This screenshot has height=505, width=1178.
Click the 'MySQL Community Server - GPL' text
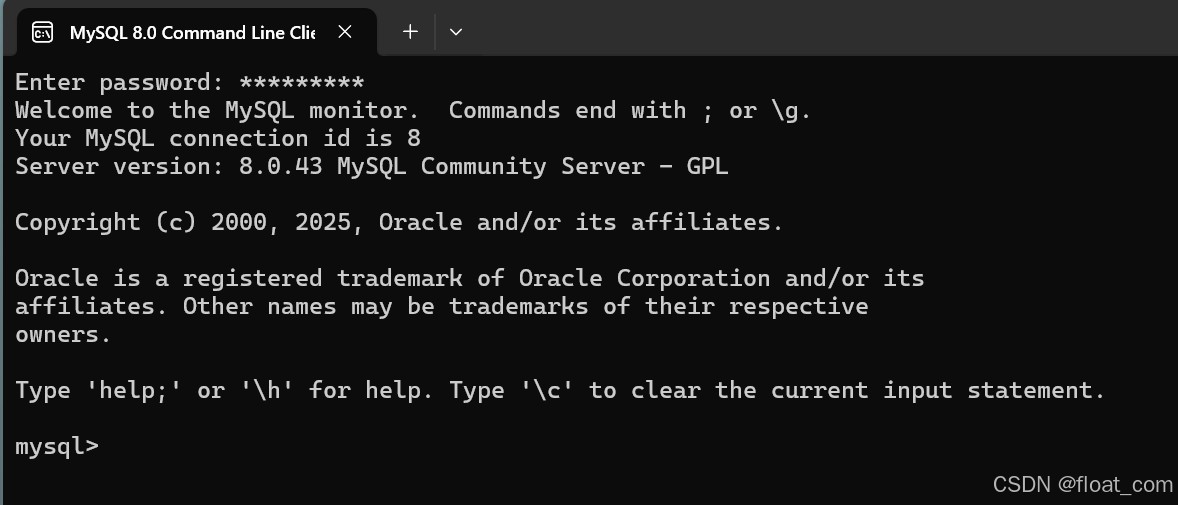pos(532,166)
